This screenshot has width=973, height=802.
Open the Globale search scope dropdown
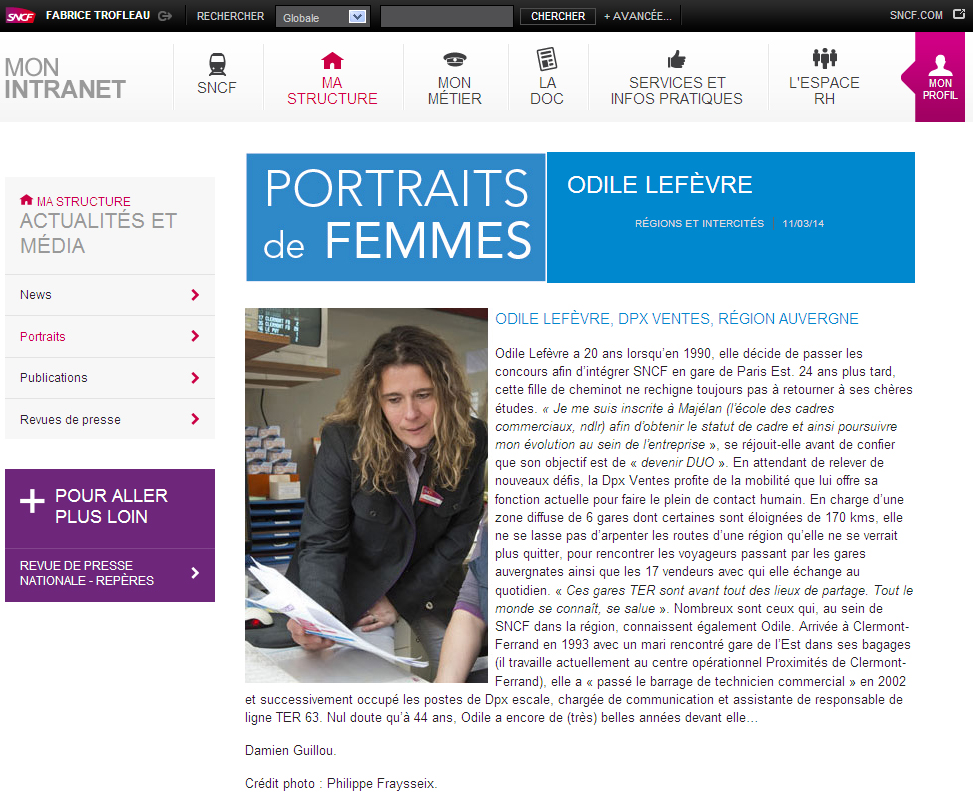tap(323, 17)
